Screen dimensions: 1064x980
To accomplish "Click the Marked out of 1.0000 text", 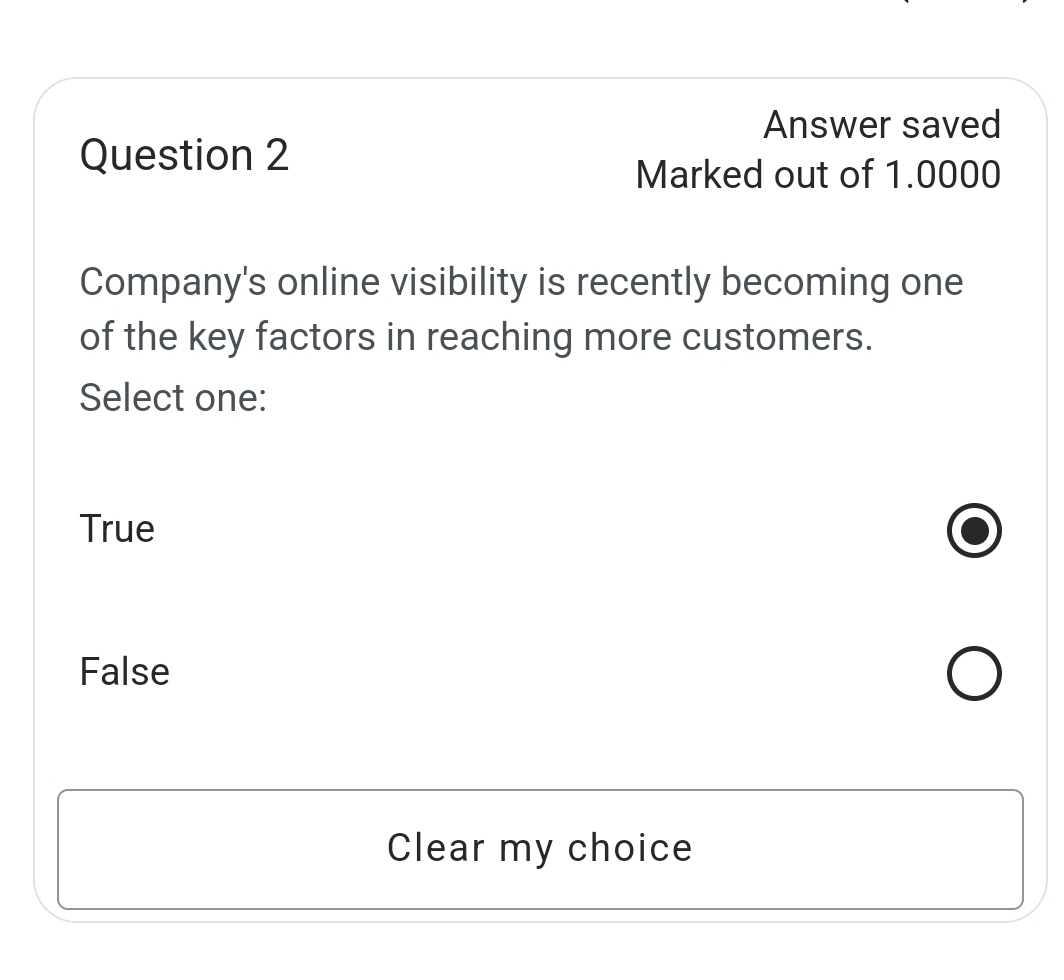I will click(x=817, y=175).
